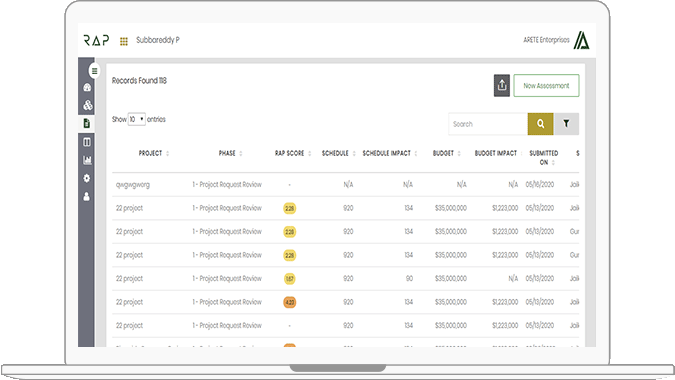Click the ARETE Enterprises triangle logo
Screen dimensions: 675x380
[x=581, y=40]
